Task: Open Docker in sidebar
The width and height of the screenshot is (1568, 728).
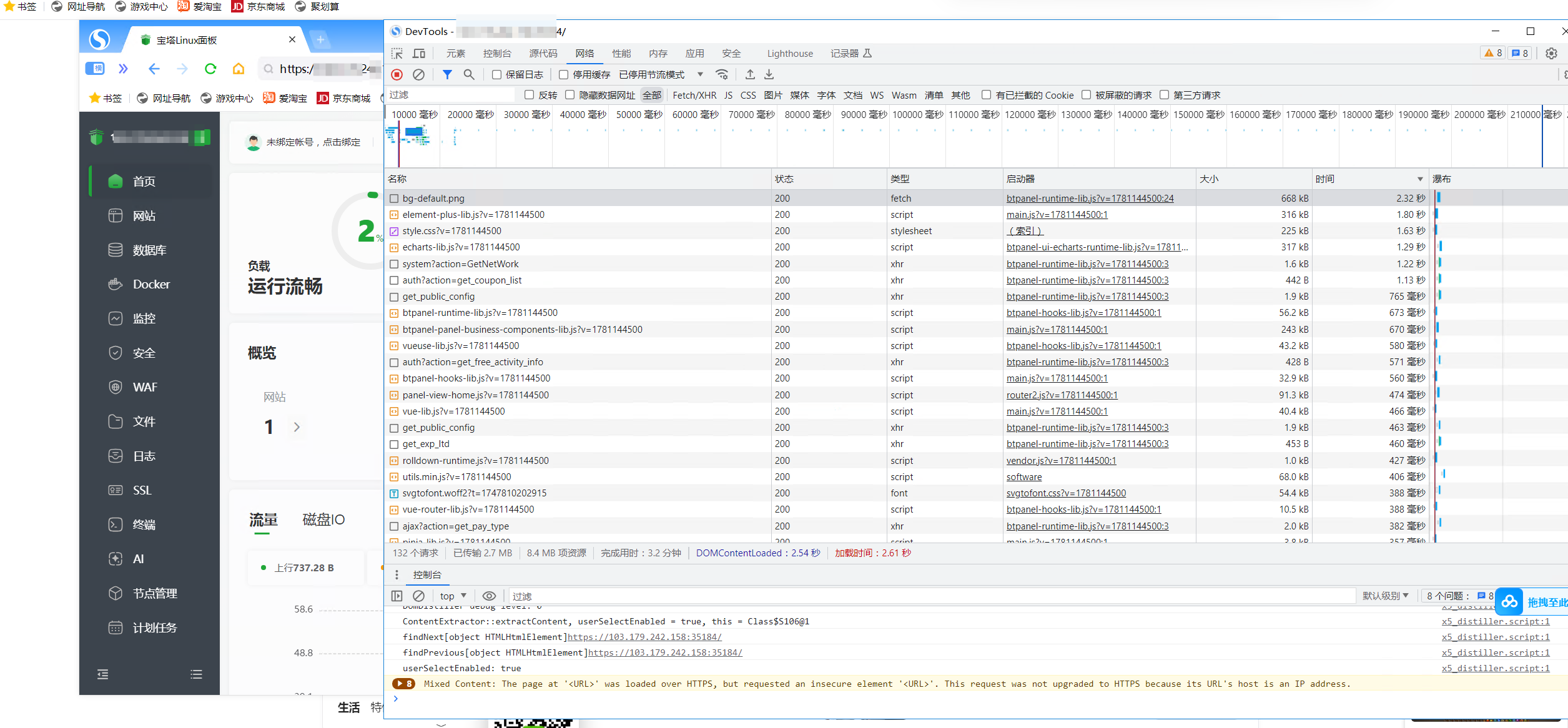Action: point(151,284)
